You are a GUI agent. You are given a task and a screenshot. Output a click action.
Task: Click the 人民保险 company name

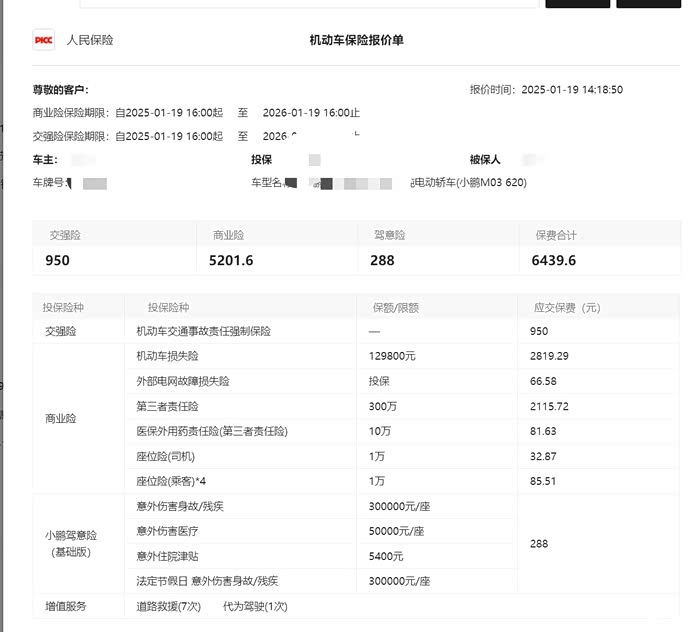[x=90, y=40]
